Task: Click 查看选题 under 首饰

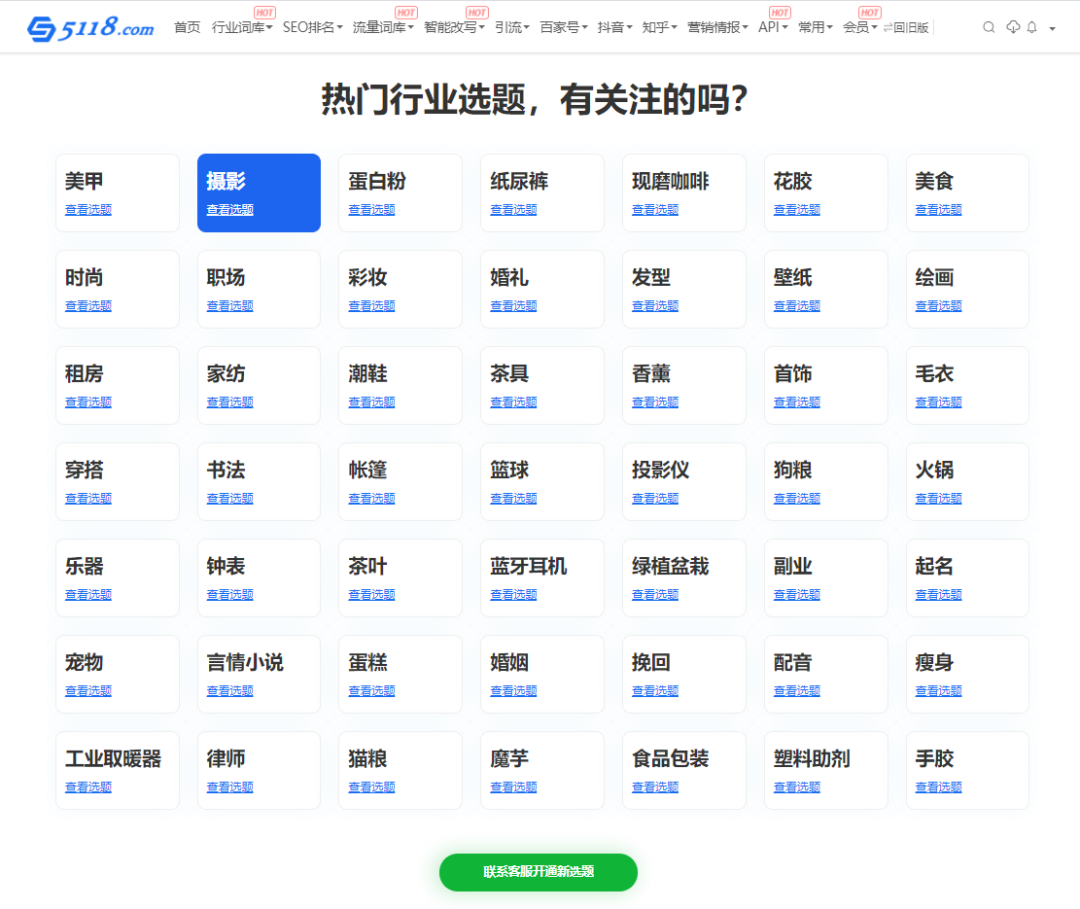Action: tap(797, 402)
